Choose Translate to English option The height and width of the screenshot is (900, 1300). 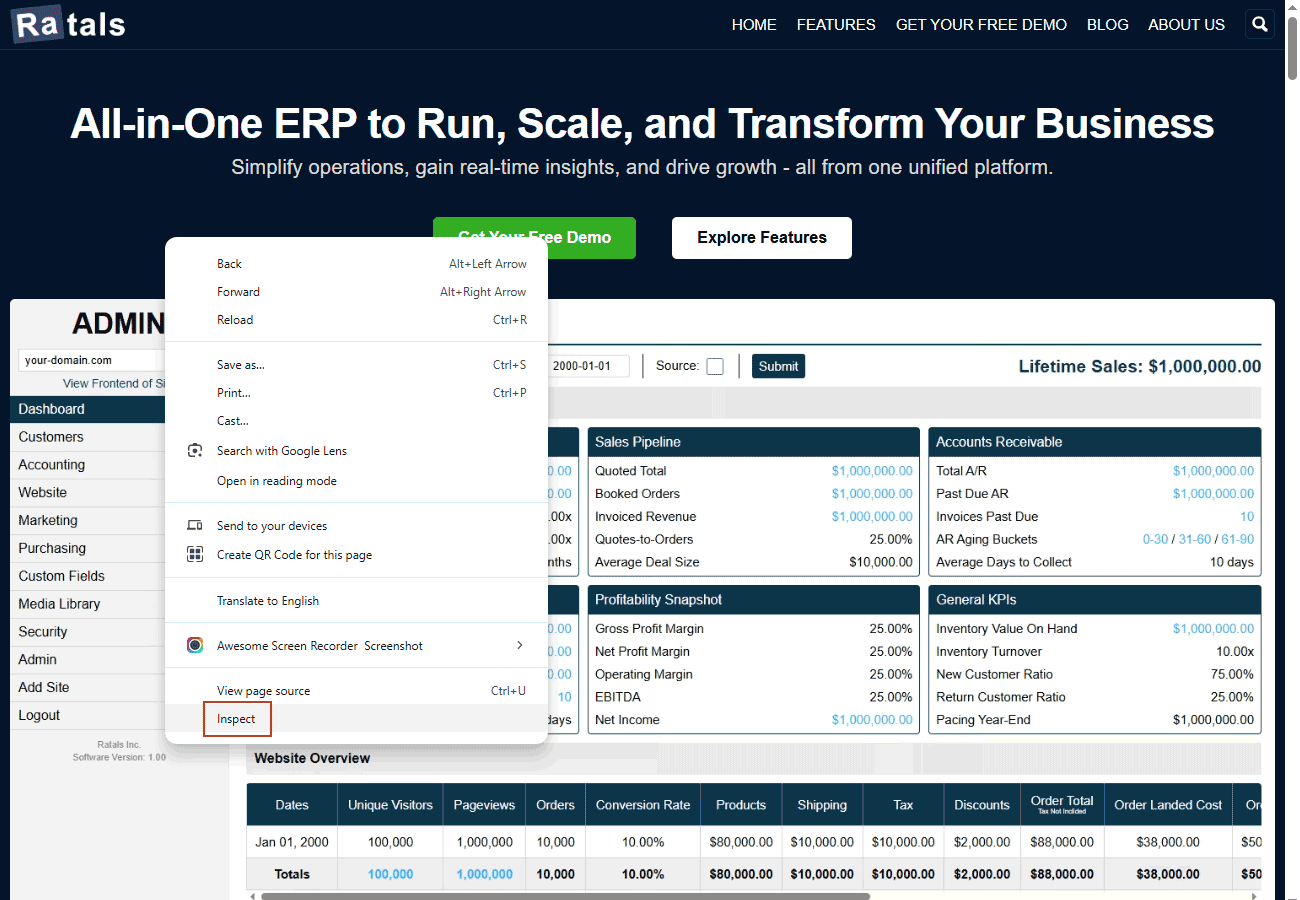pyautogui.click(x=268, y=601)
